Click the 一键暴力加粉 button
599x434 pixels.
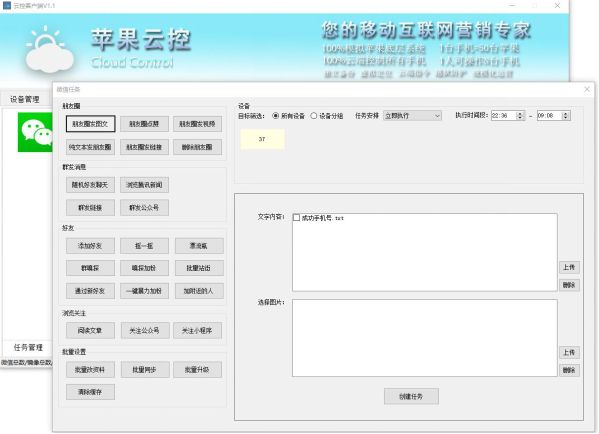point(144,291)
